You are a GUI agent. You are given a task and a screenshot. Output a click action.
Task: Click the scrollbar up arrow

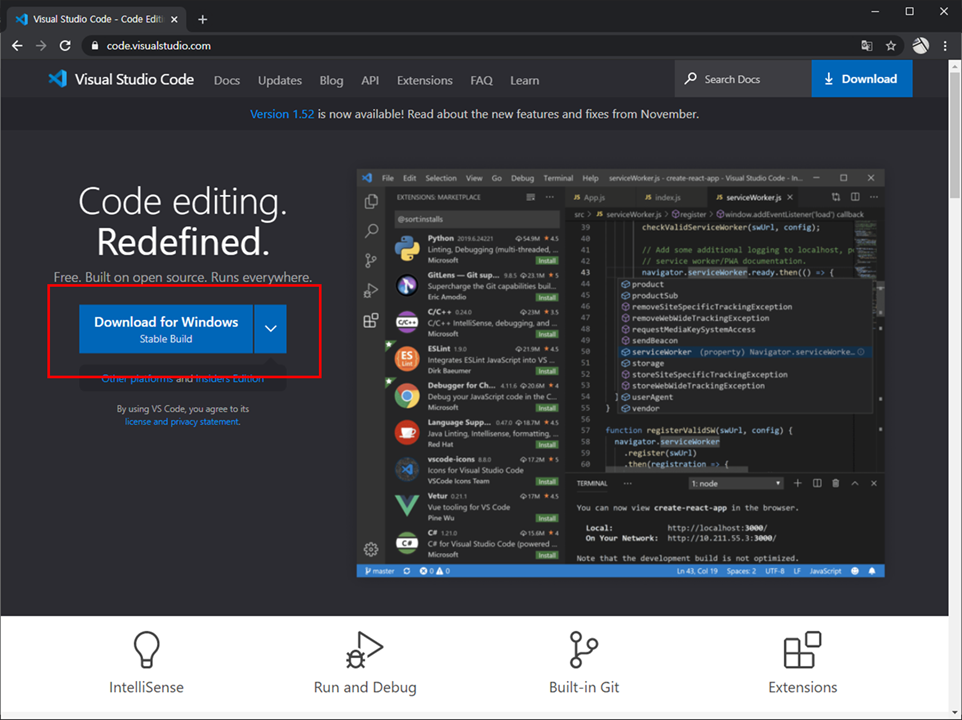(x=955, y=65)
